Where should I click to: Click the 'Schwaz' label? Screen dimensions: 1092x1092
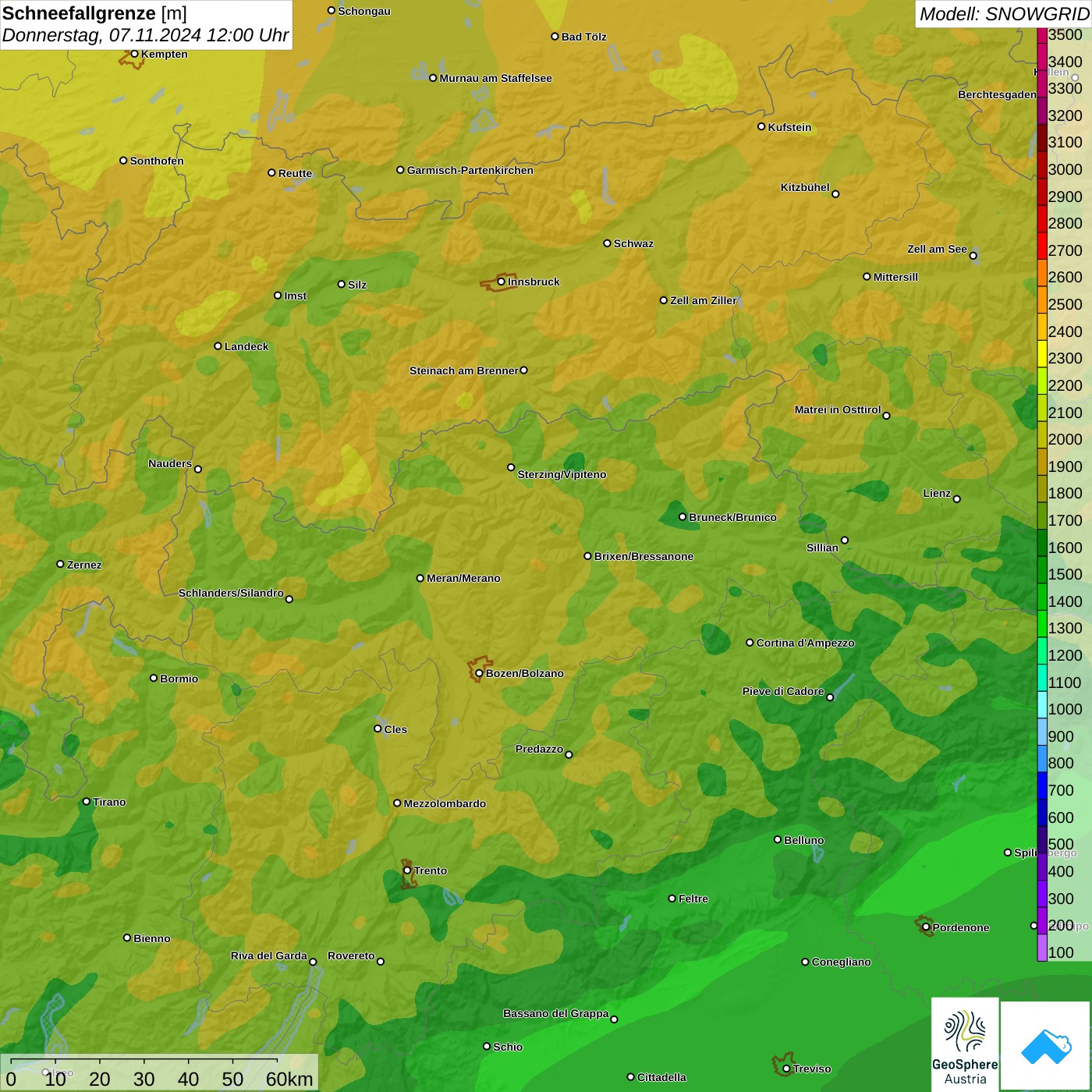[633, 243]
